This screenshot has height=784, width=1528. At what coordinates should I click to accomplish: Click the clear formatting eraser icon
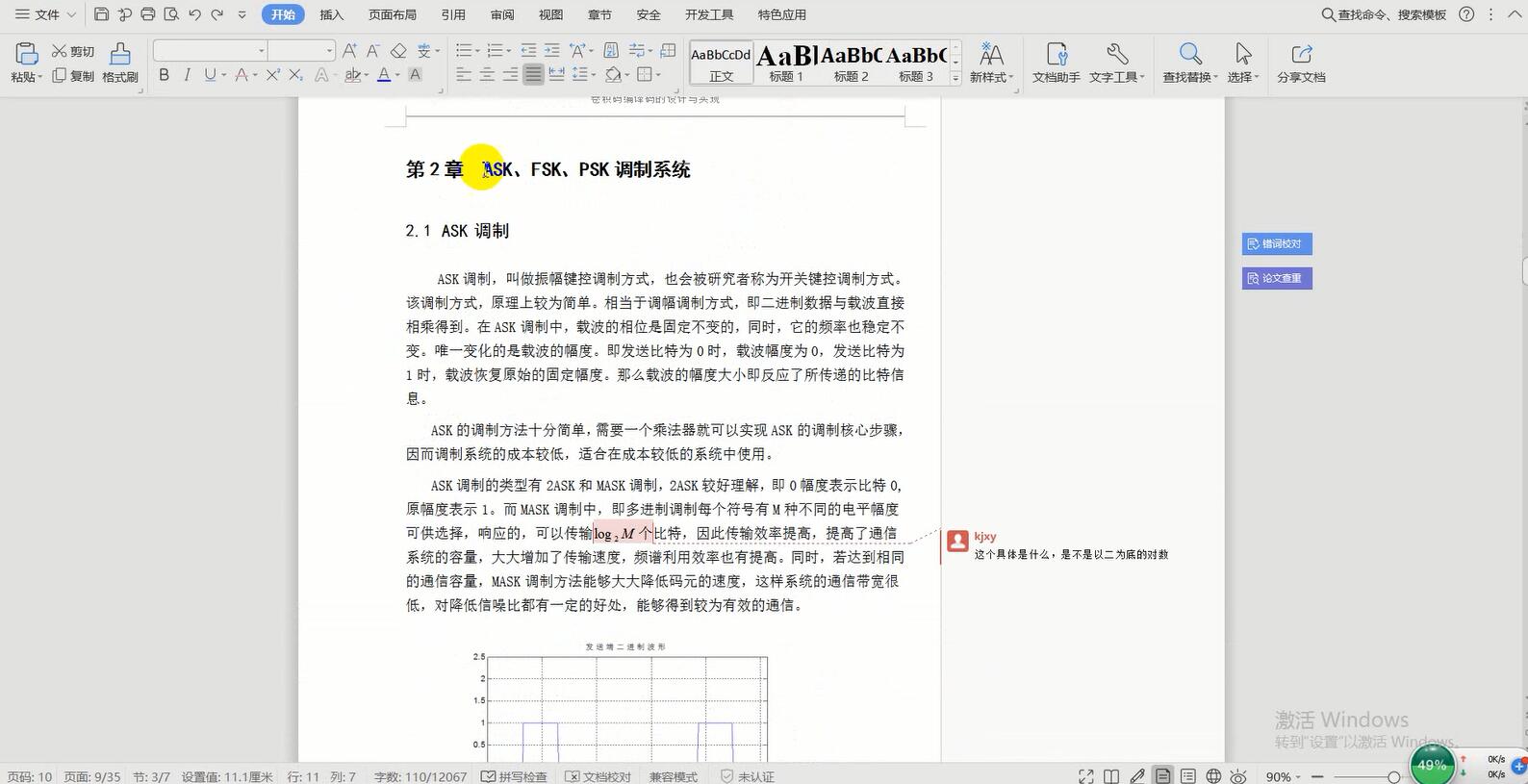tap(397, 50)
